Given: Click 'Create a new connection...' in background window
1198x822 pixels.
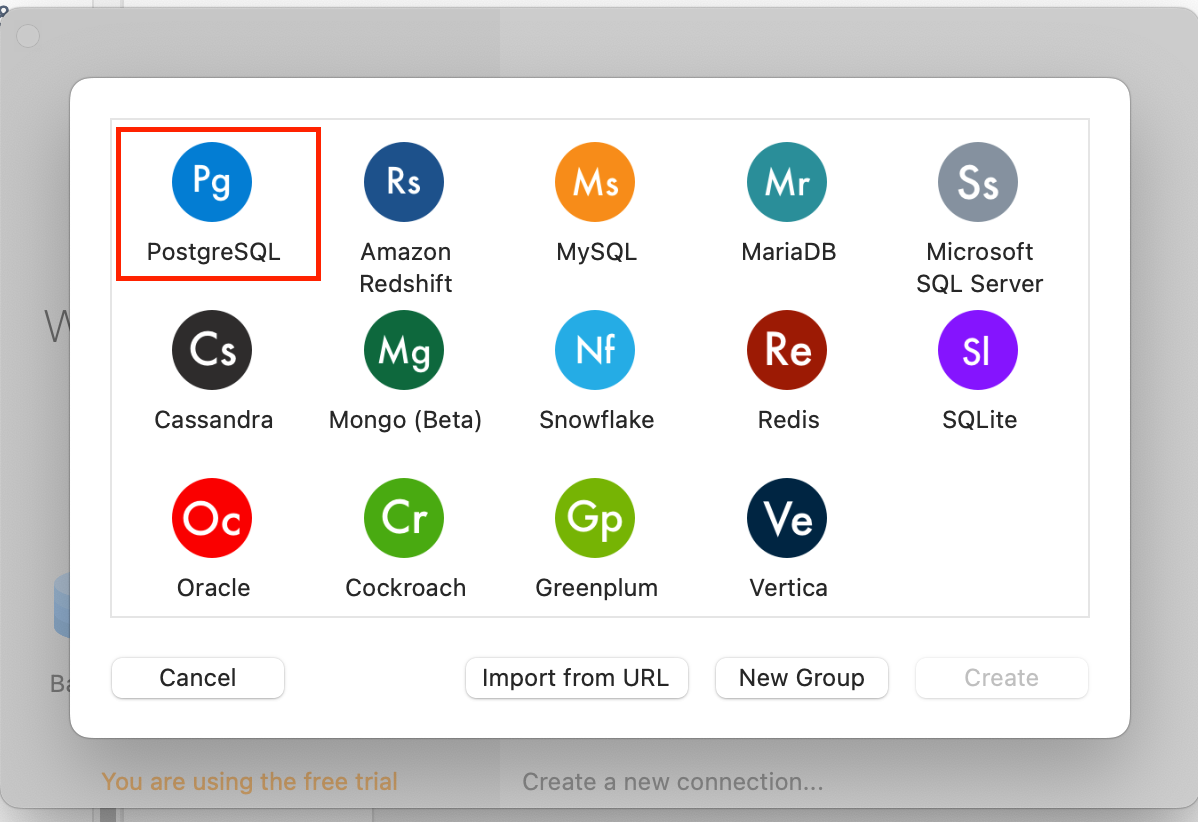Looking at the screenshot, I should pos(672,782).
